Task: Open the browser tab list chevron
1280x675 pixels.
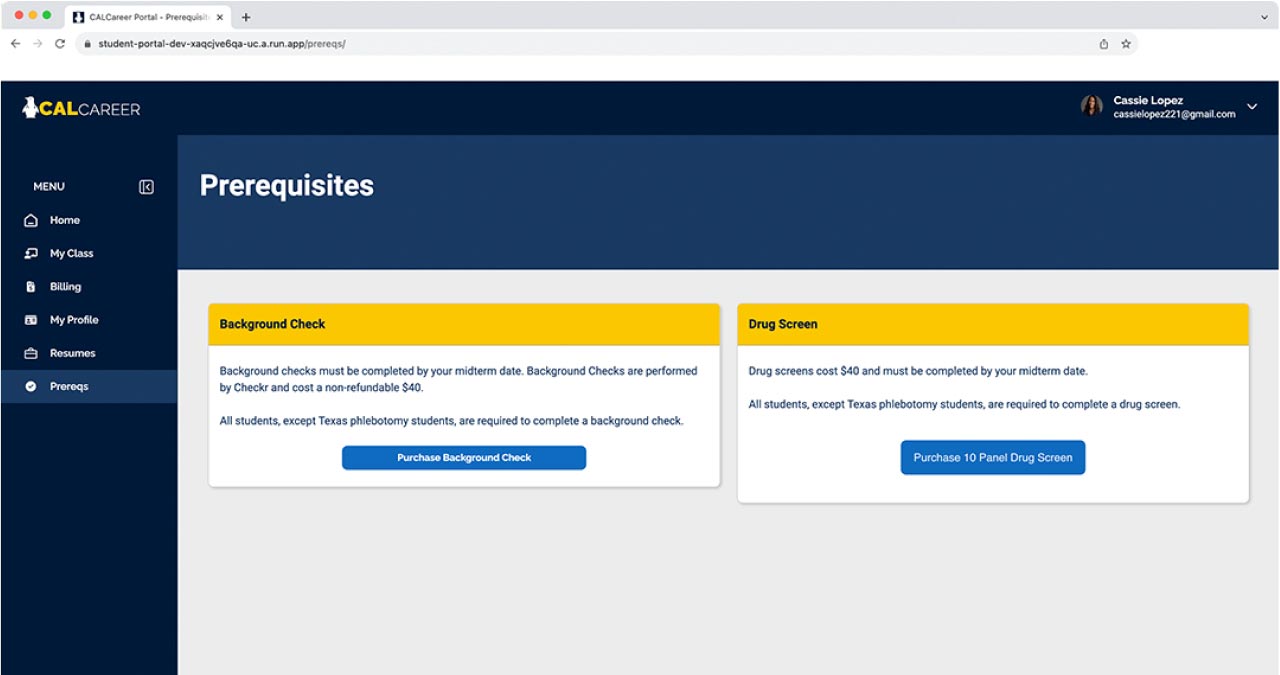Action: point(1264,17)
